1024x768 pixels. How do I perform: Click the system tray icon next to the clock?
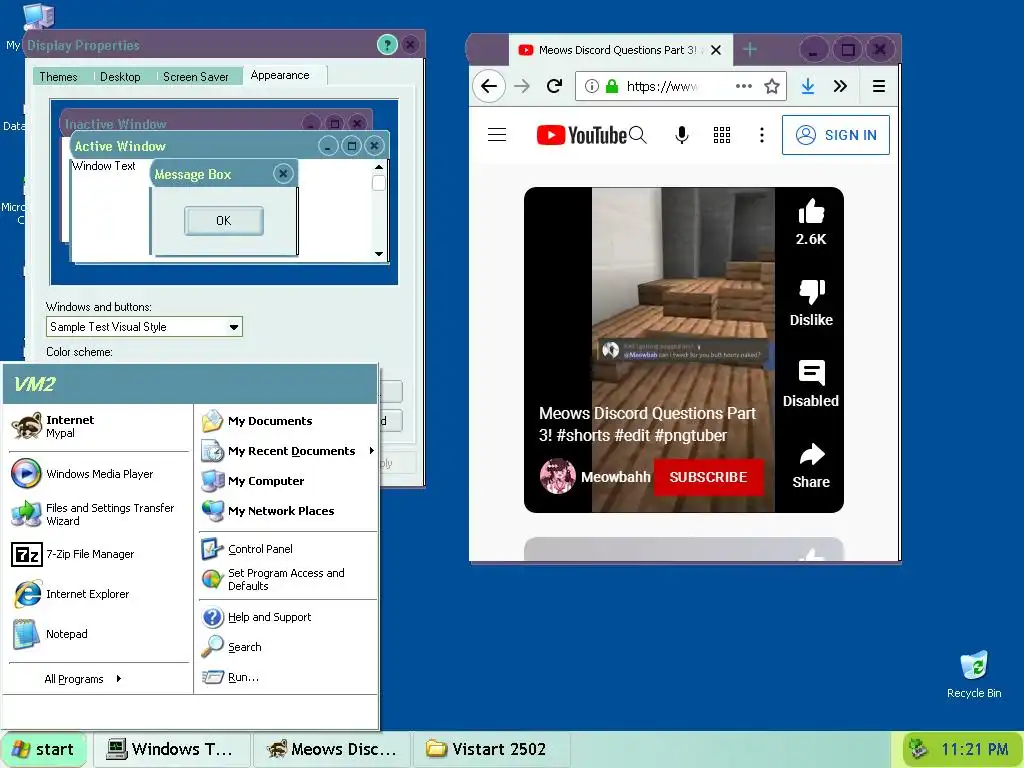click(x=918, y=749)
